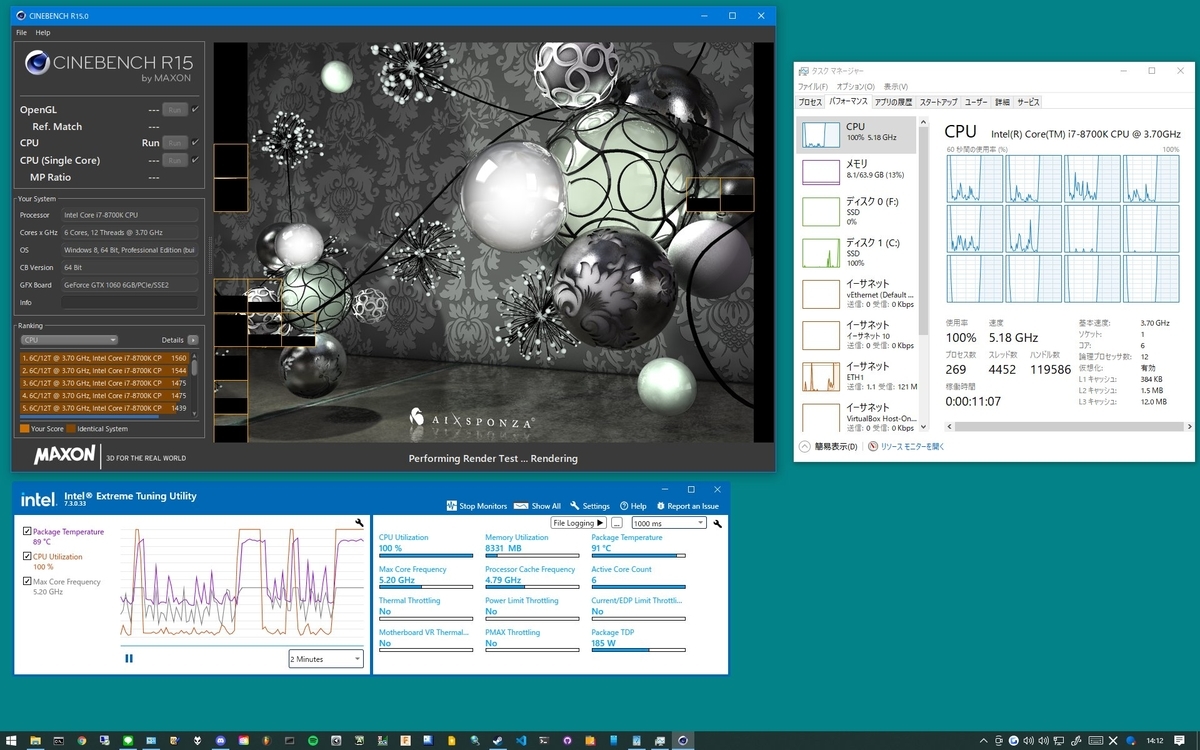Open the 1000 ms polling interval dropdown
Screen dimensions: 1200x750
668,523
